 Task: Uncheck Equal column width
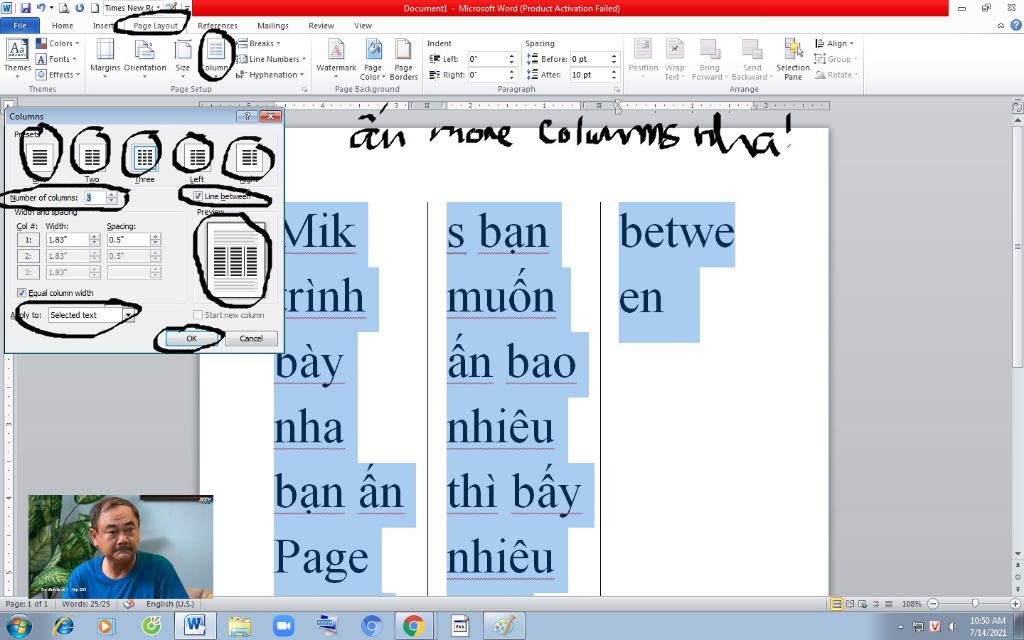point(22,291)
